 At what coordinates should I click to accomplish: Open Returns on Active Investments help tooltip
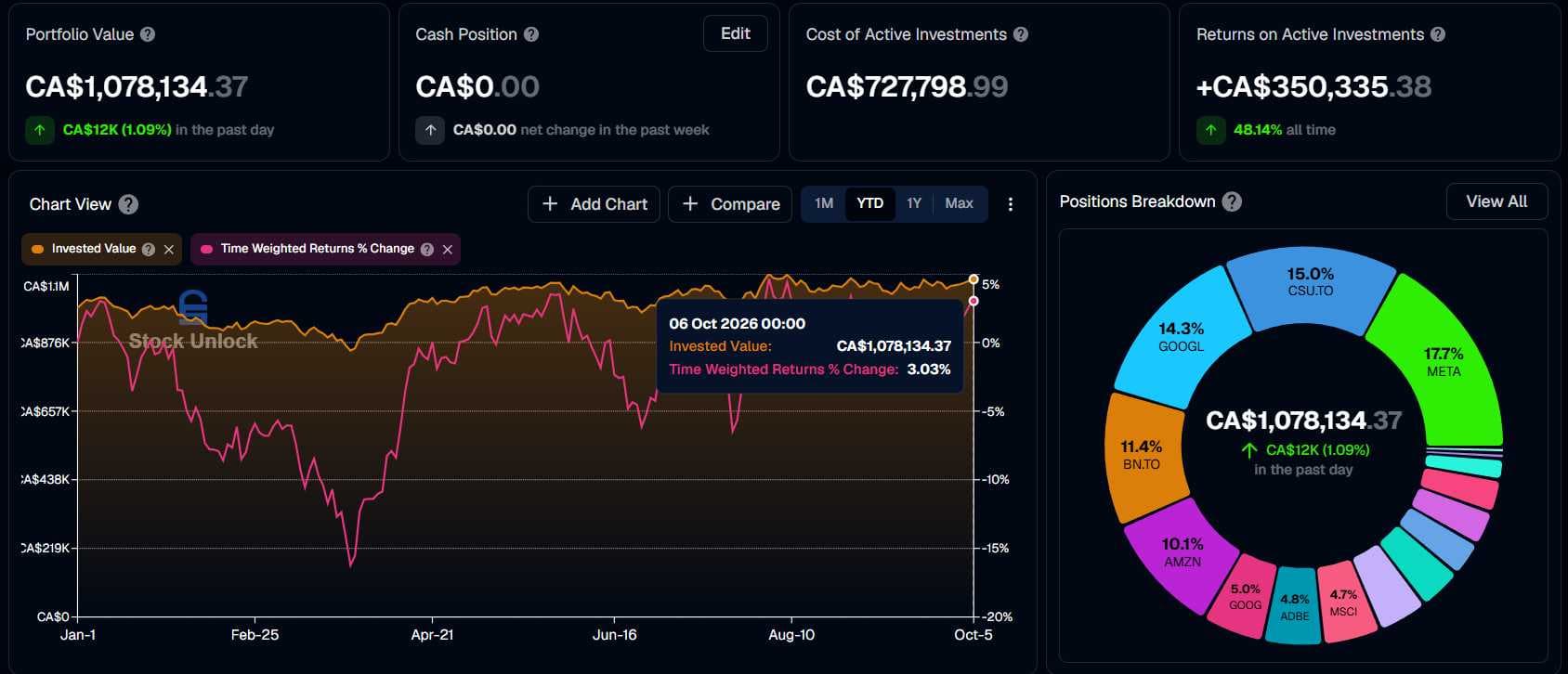(x=1438, y=34)
